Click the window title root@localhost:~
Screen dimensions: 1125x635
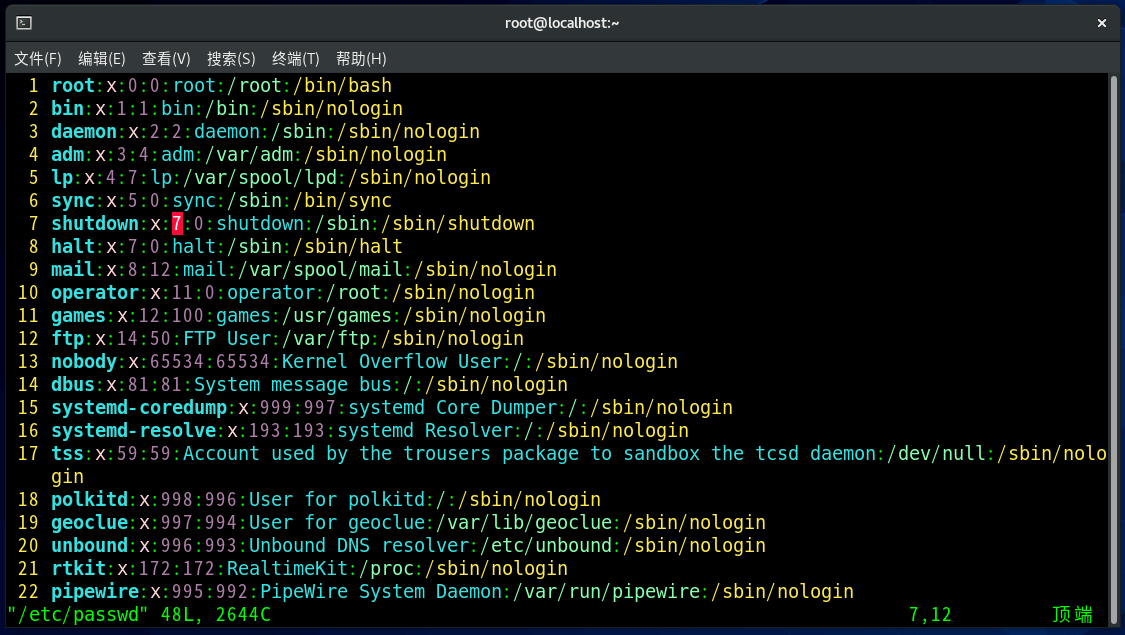562,23
